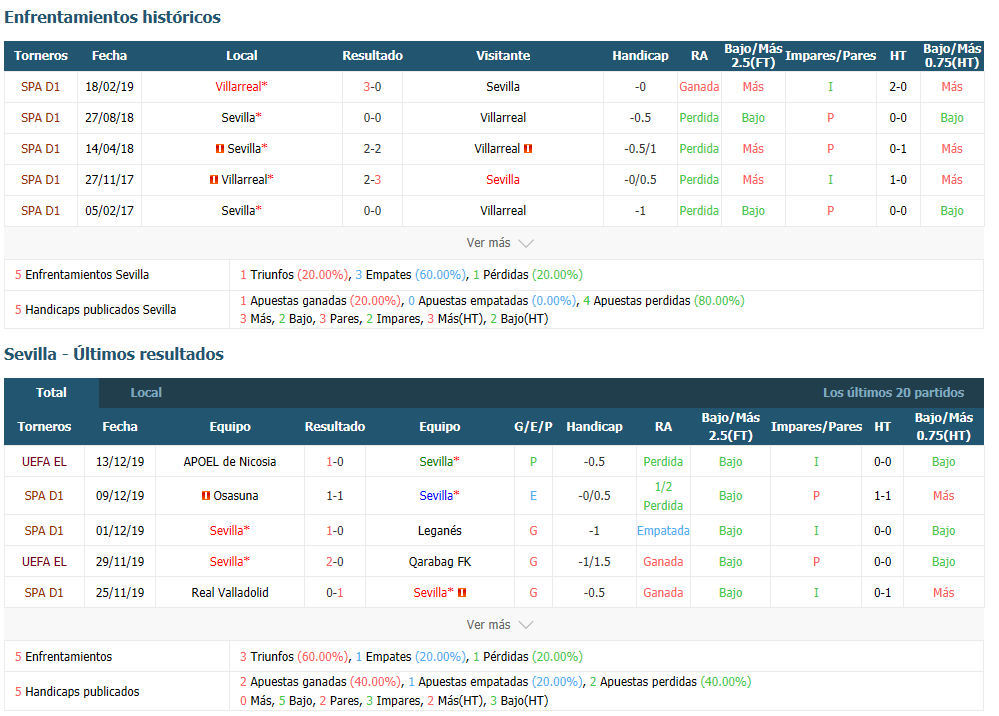Click HT score 1-1 in Osasuna row
Viewport: 999px width, 716px height.
point(882,496)
